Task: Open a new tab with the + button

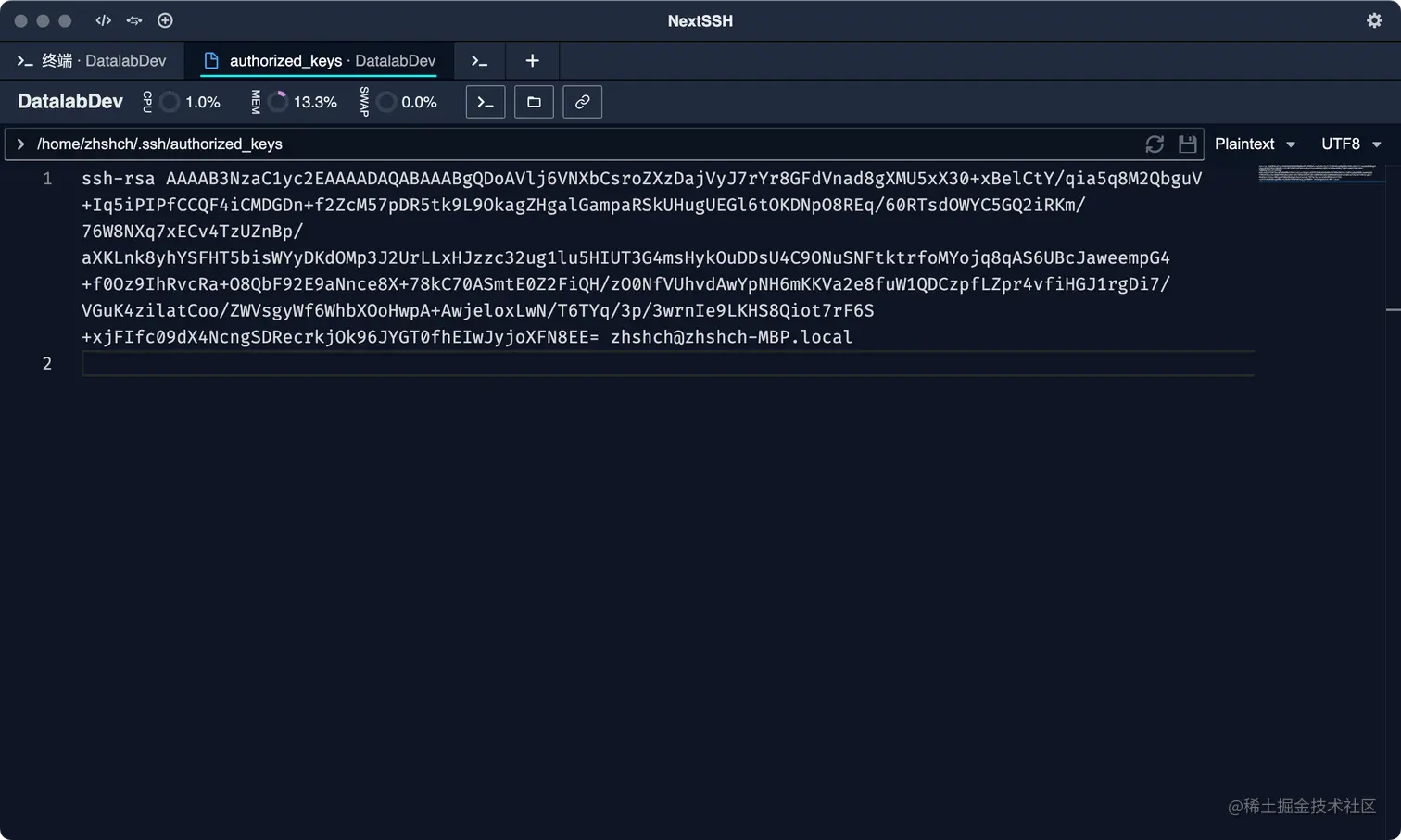Action: click(x=532, y=60)
